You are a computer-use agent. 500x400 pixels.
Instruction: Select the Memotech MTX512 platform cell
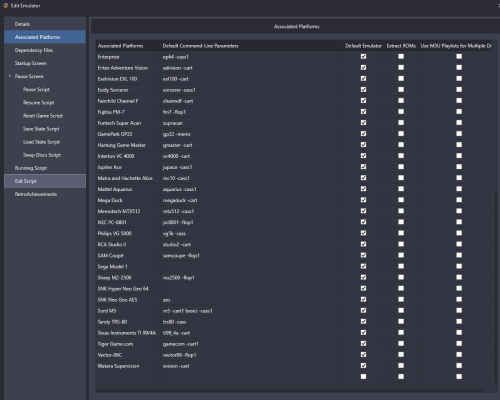128,211
